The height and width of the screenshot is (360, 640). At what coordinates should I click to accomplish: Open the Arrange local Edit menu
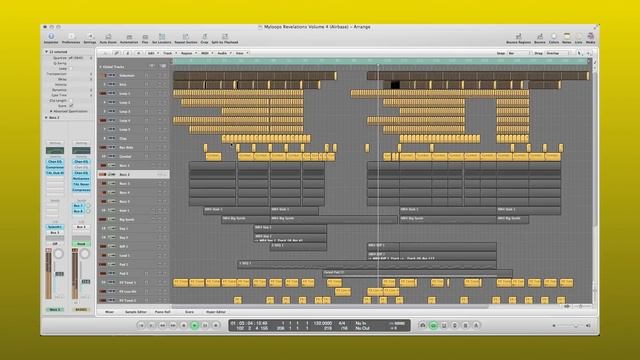point(152,53)
